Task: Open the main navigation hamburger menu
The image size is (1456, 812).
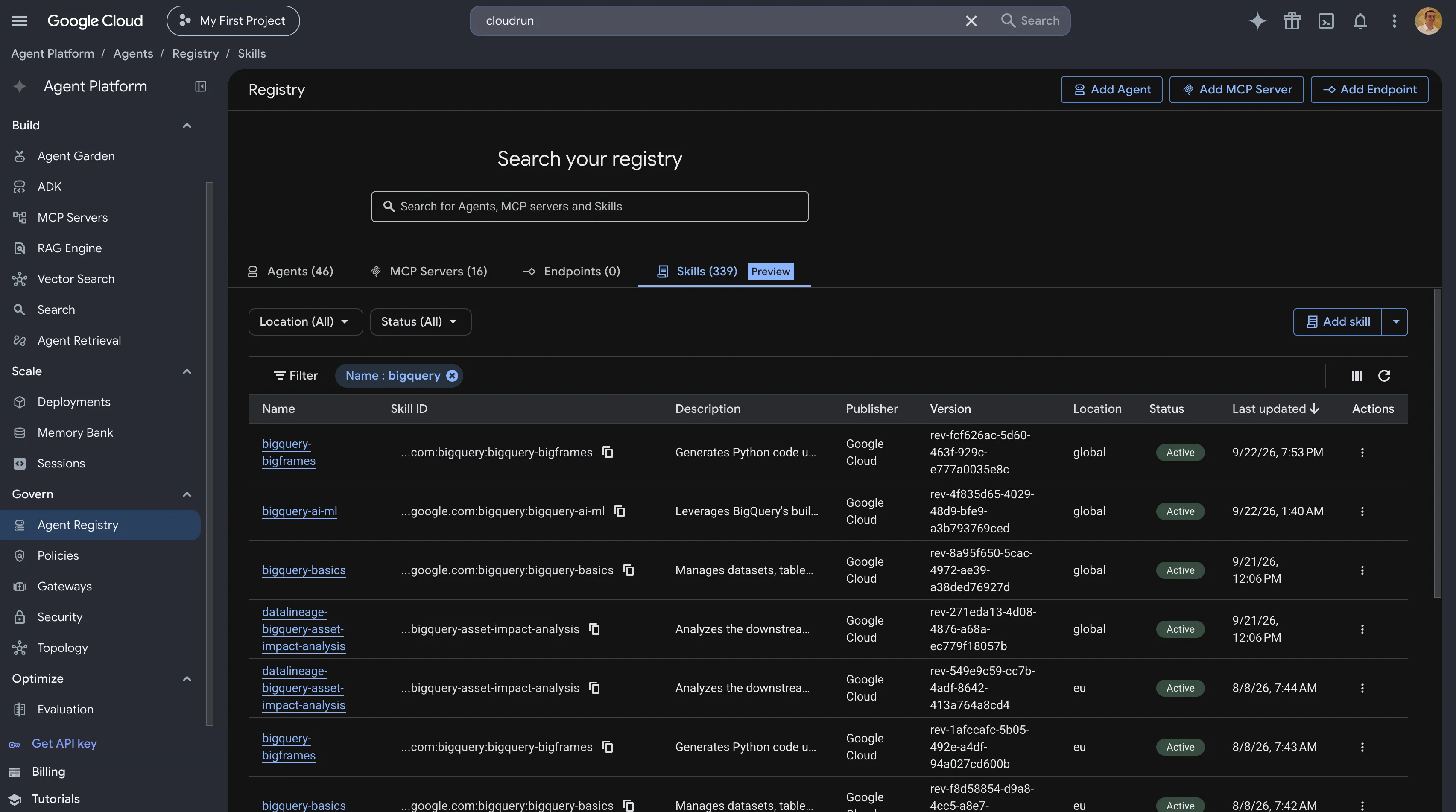Action: pyautogui.click(x=20, y=21)
